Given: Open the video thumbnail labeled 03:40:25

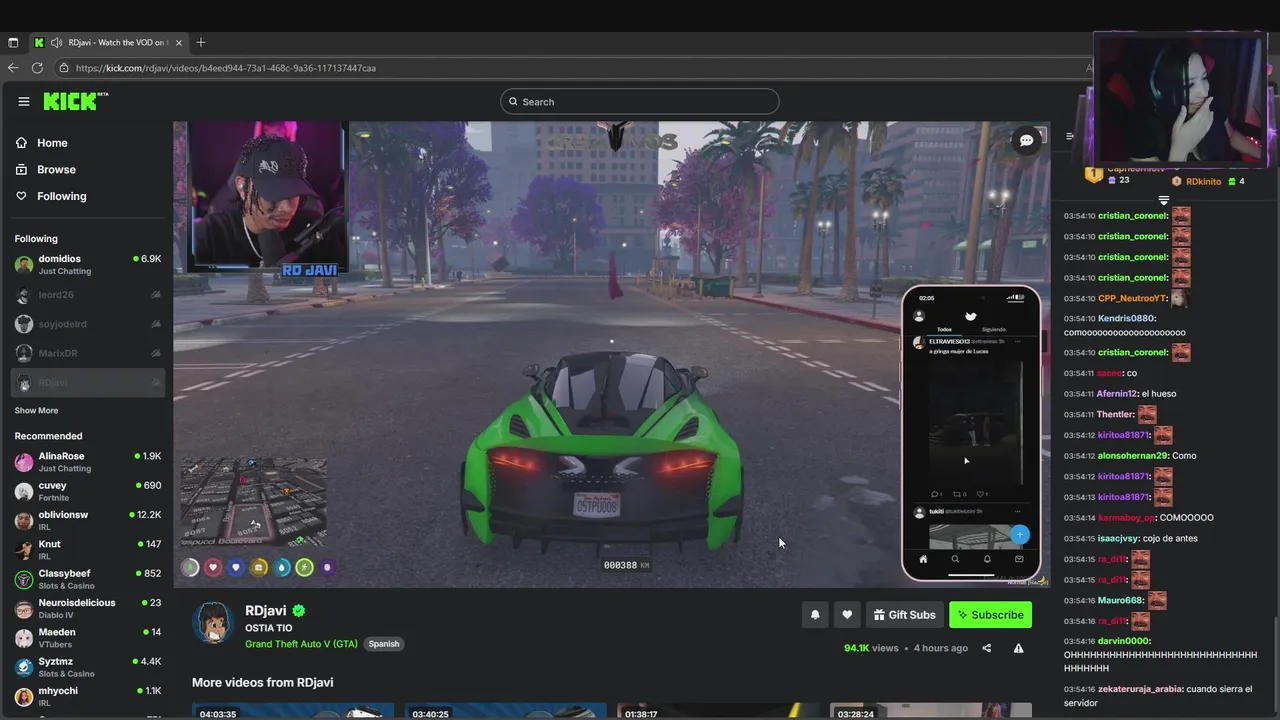Looking at the screenshot, I should (x=505, y=711).
